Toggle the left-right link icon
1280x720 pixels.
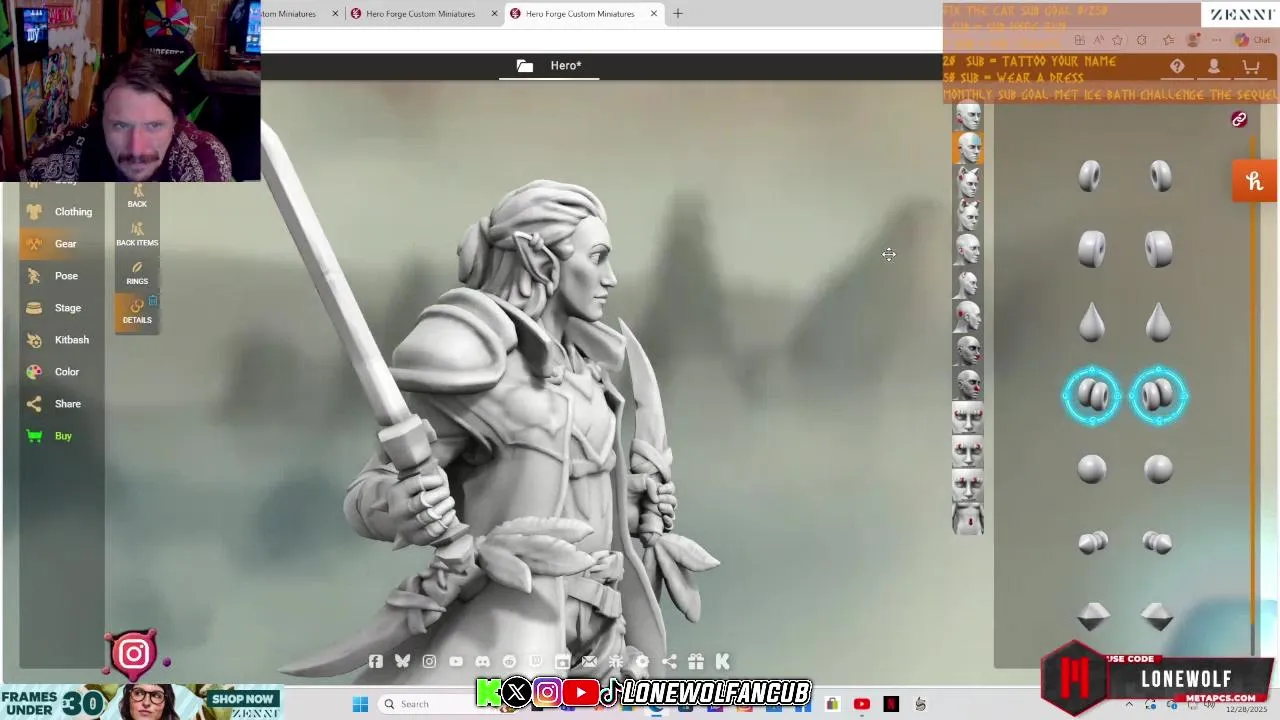coord(1239,120)
